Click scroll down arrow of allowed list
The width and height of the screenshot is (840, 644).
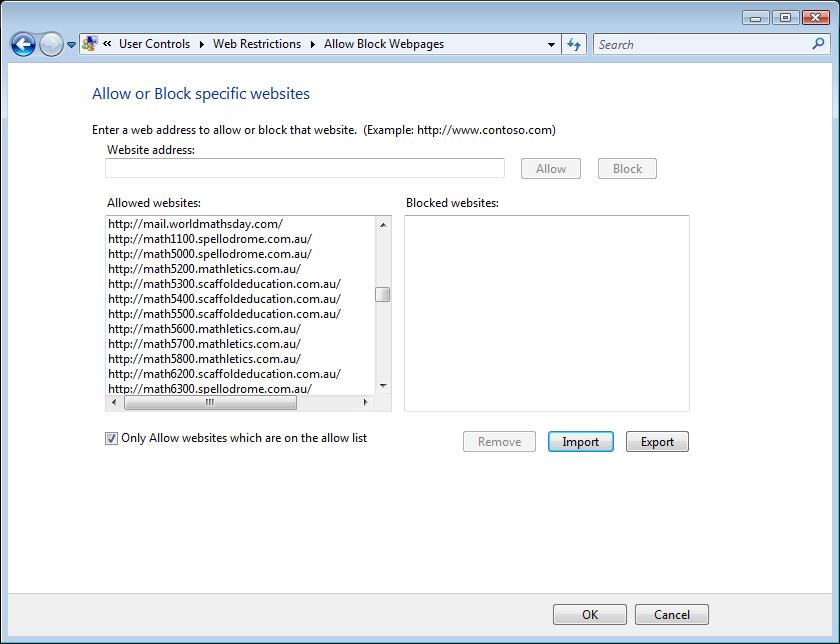383,386
